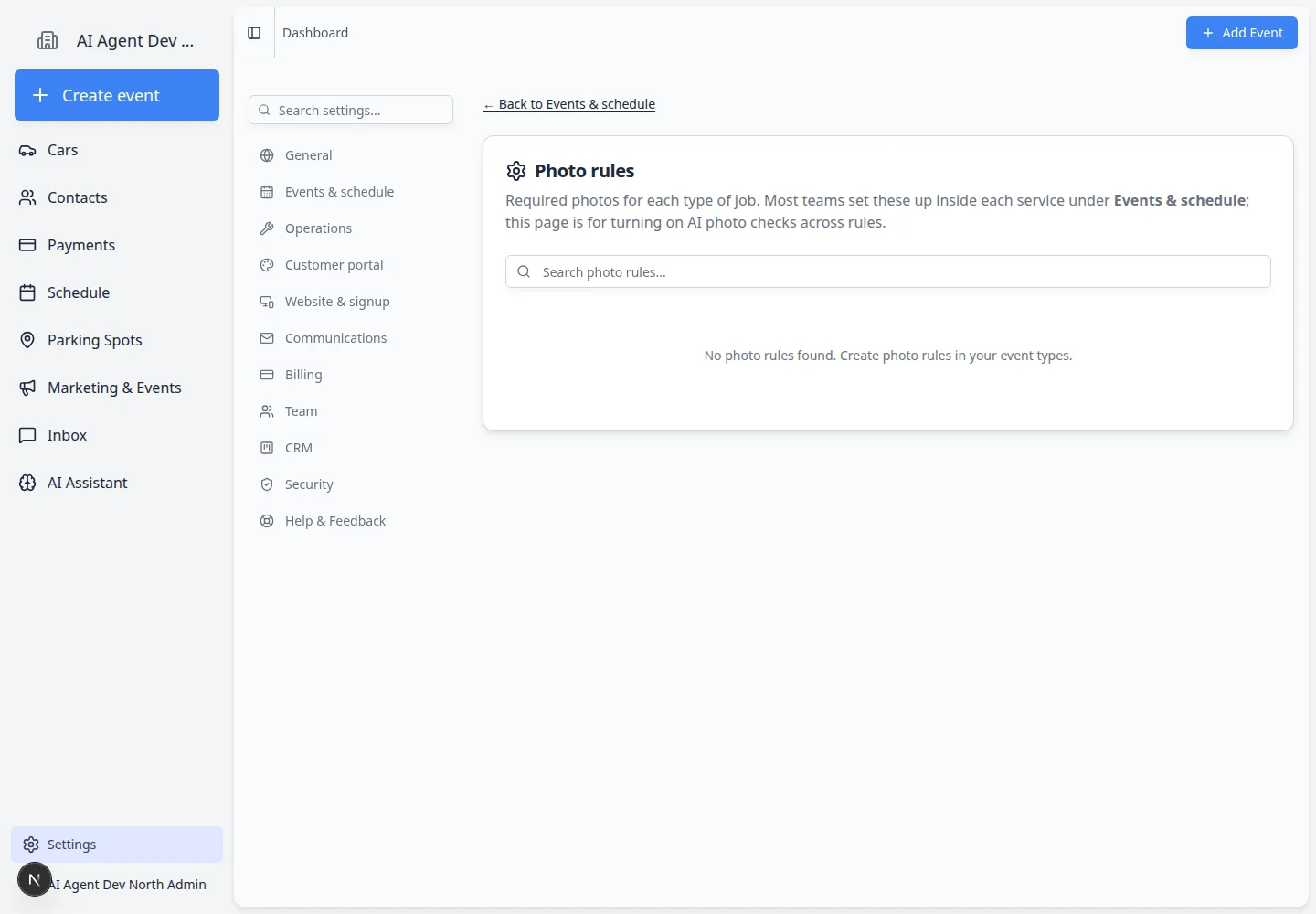Click the Settings gear icon in sidebar
Image resolution: width=1316 pixels, height=914 pixels.
pos(31,845)
